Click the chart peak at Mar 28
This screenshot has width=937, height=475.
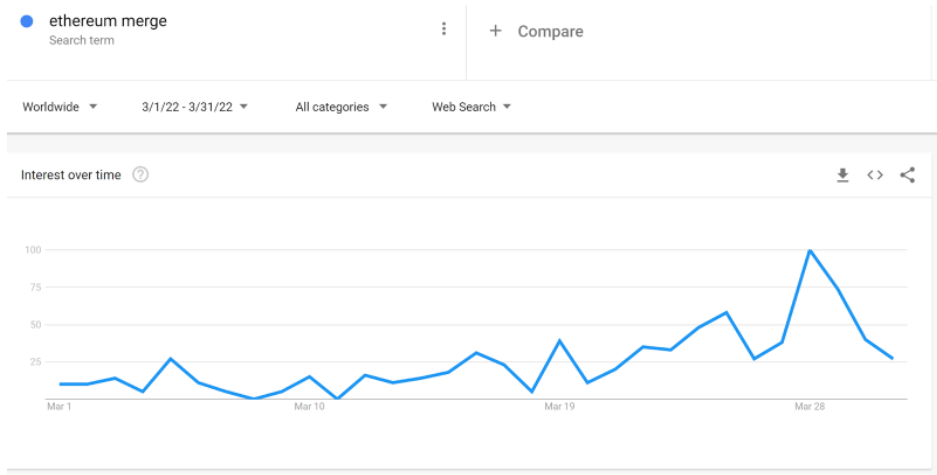tap(810, 250)
